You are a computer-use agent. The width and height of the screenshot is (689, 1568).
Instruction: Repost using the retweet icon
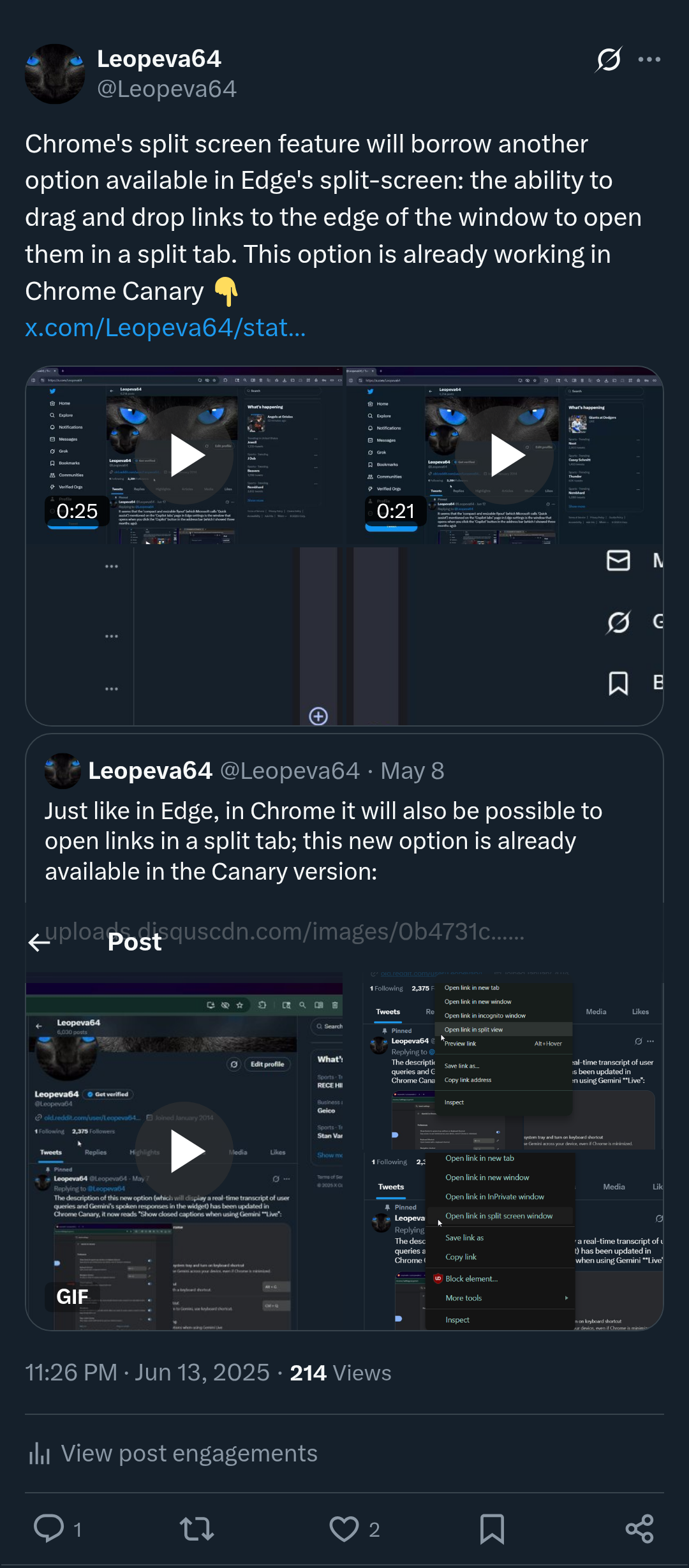click(196, 1529)
